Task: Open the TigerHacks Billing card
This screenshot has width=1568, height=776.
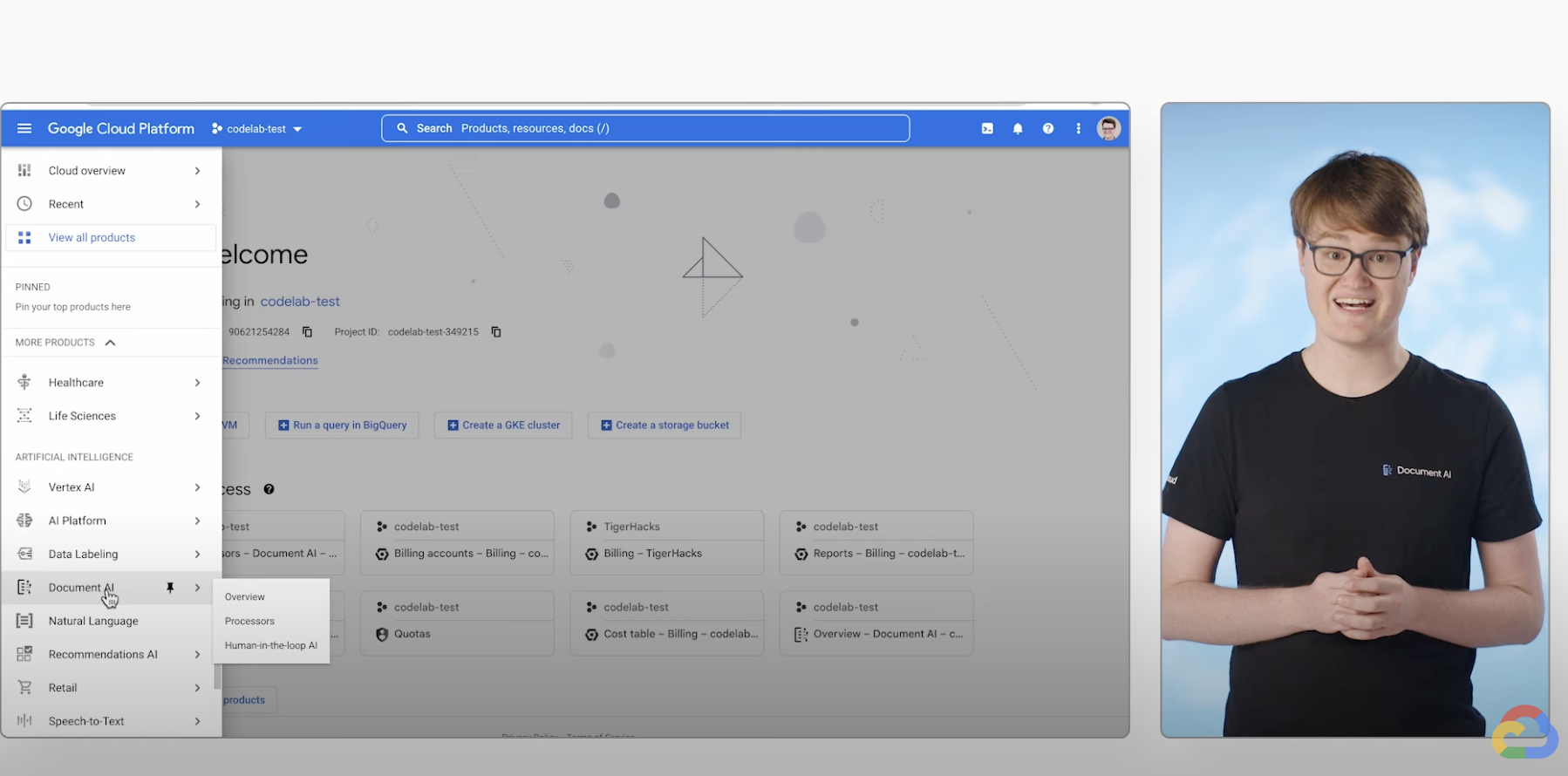Action: point(666,542)
